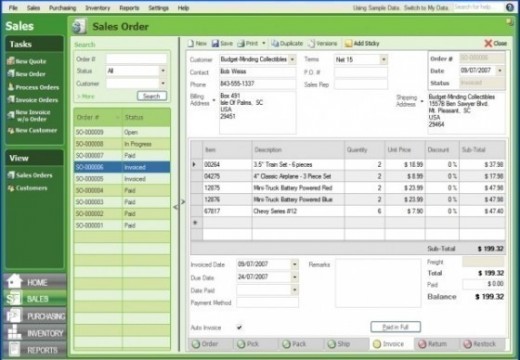This screenshot has height=360, width=520.
Task: View Customers list icon
Action: click(11, 188)
